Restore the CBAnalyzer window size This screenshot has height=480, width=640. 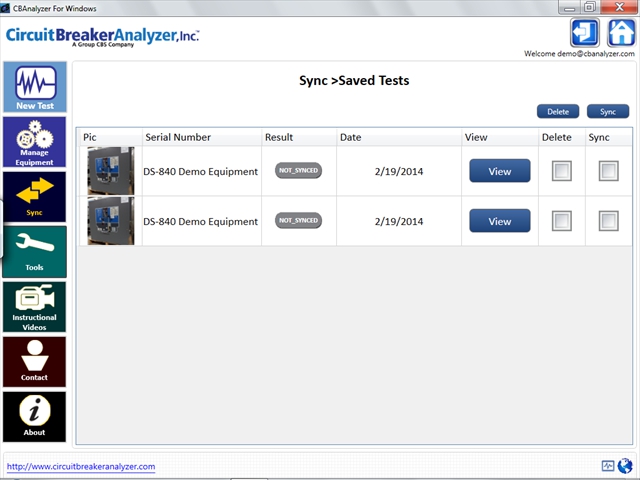tap(590, 7)
